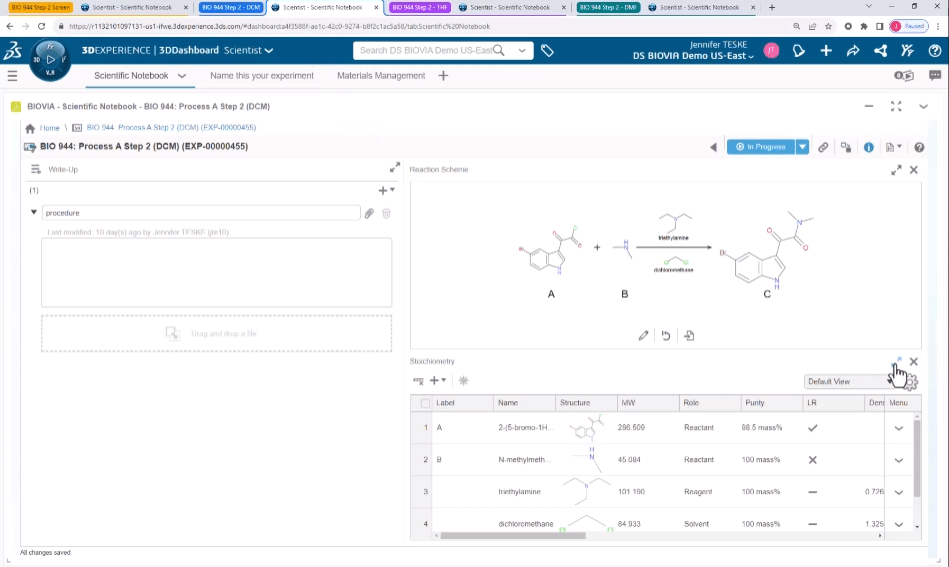Open the row menu chevron for dichloromethane

pos(899,524)
